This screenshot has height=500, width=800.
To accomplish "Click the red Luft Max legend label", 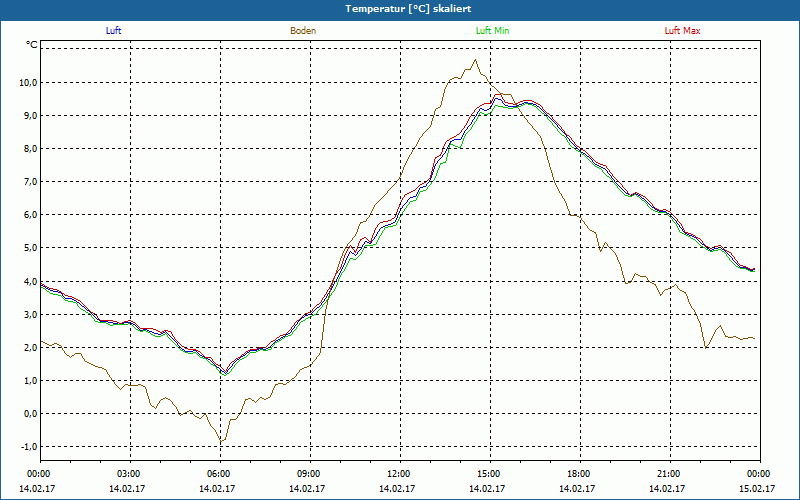I will (682, 31).
